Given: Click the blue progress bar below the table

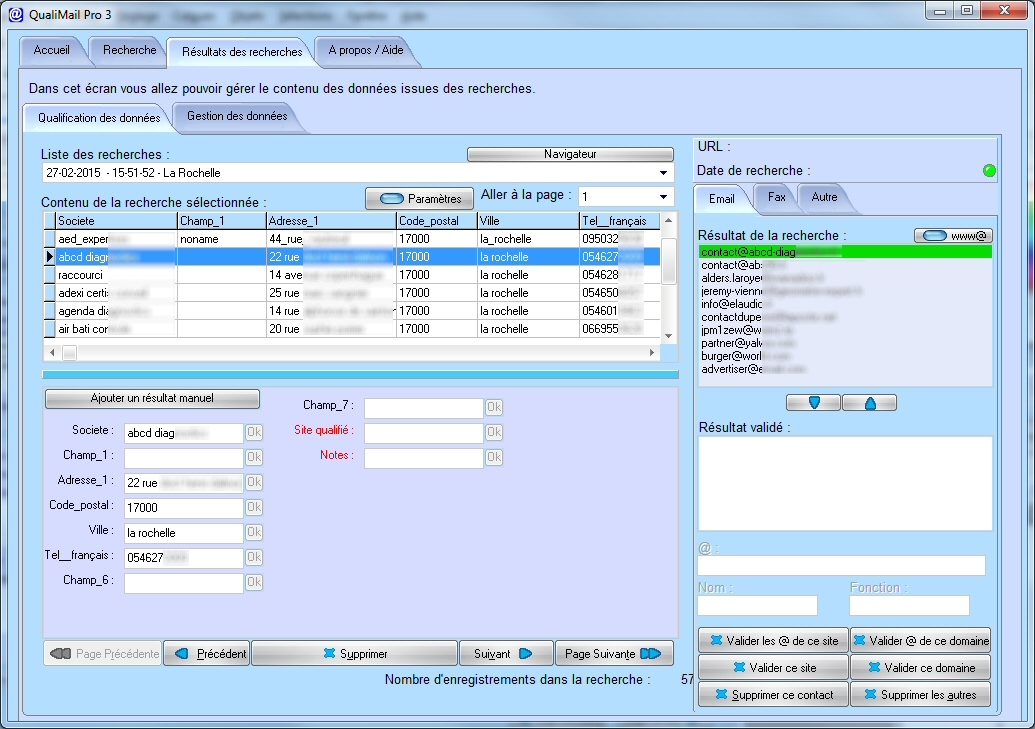Looking at the screenshot, I should click(360, 374).
